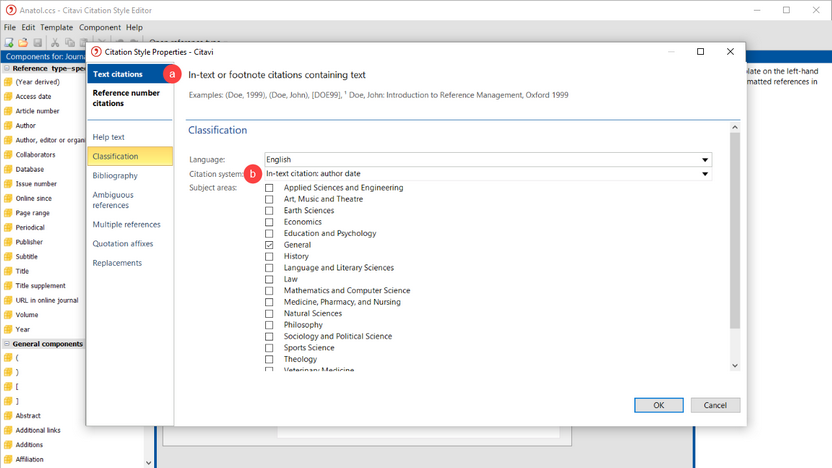Click the Save disk toolbar icon
This screenshot has width=832, height=468.
(38, 42)
